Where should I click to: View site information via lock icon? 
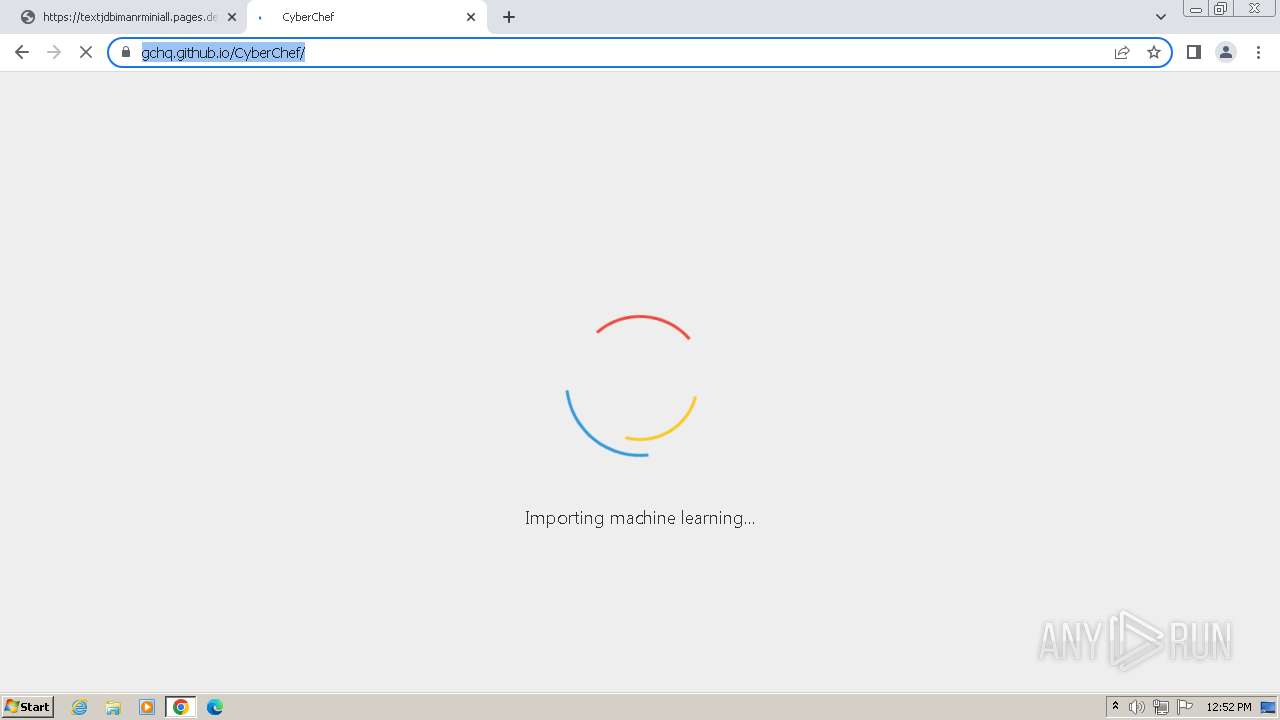coord(126,52)
